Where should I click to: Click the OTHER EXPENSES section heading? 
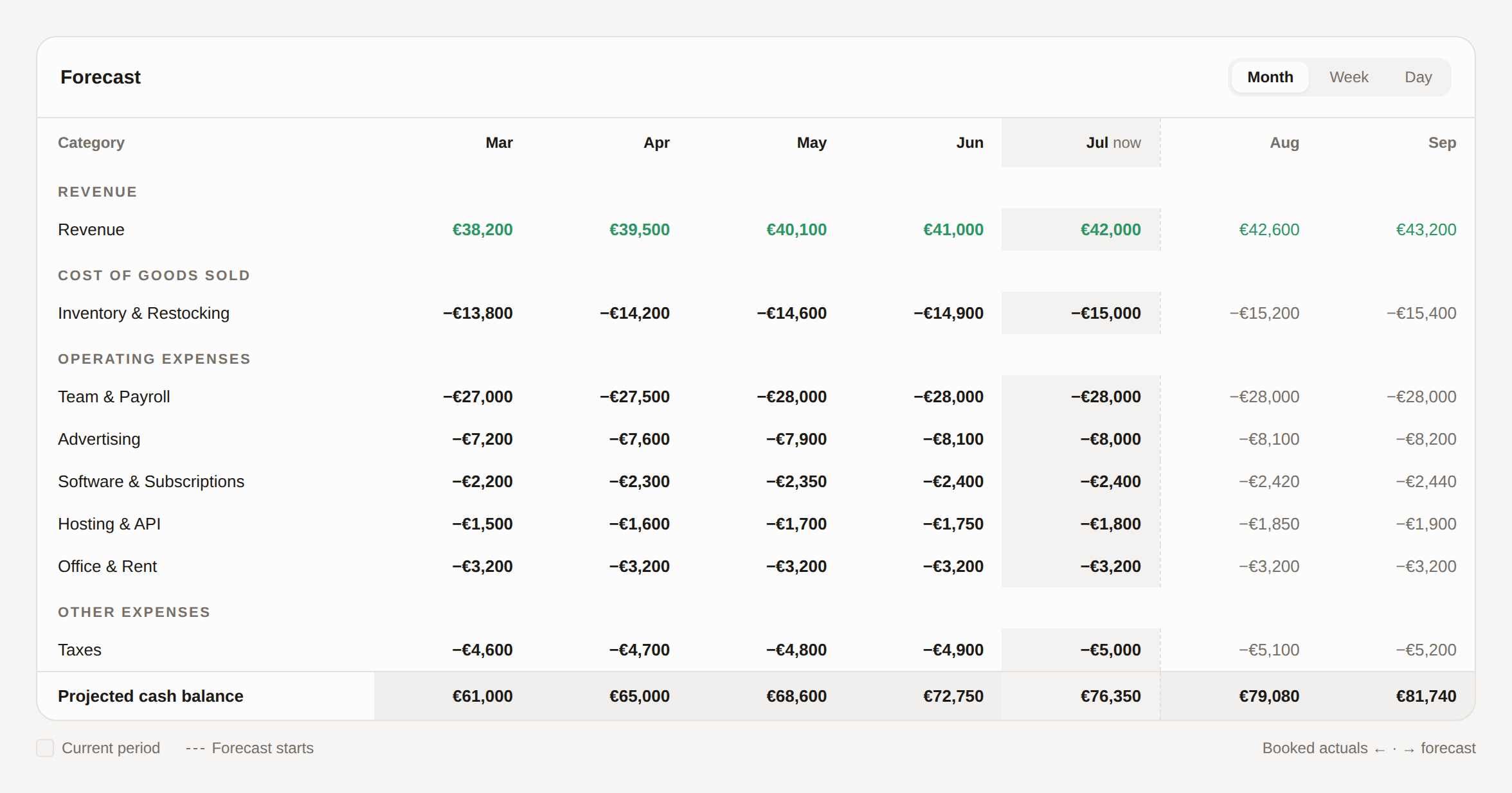click(x=134, y=612)
